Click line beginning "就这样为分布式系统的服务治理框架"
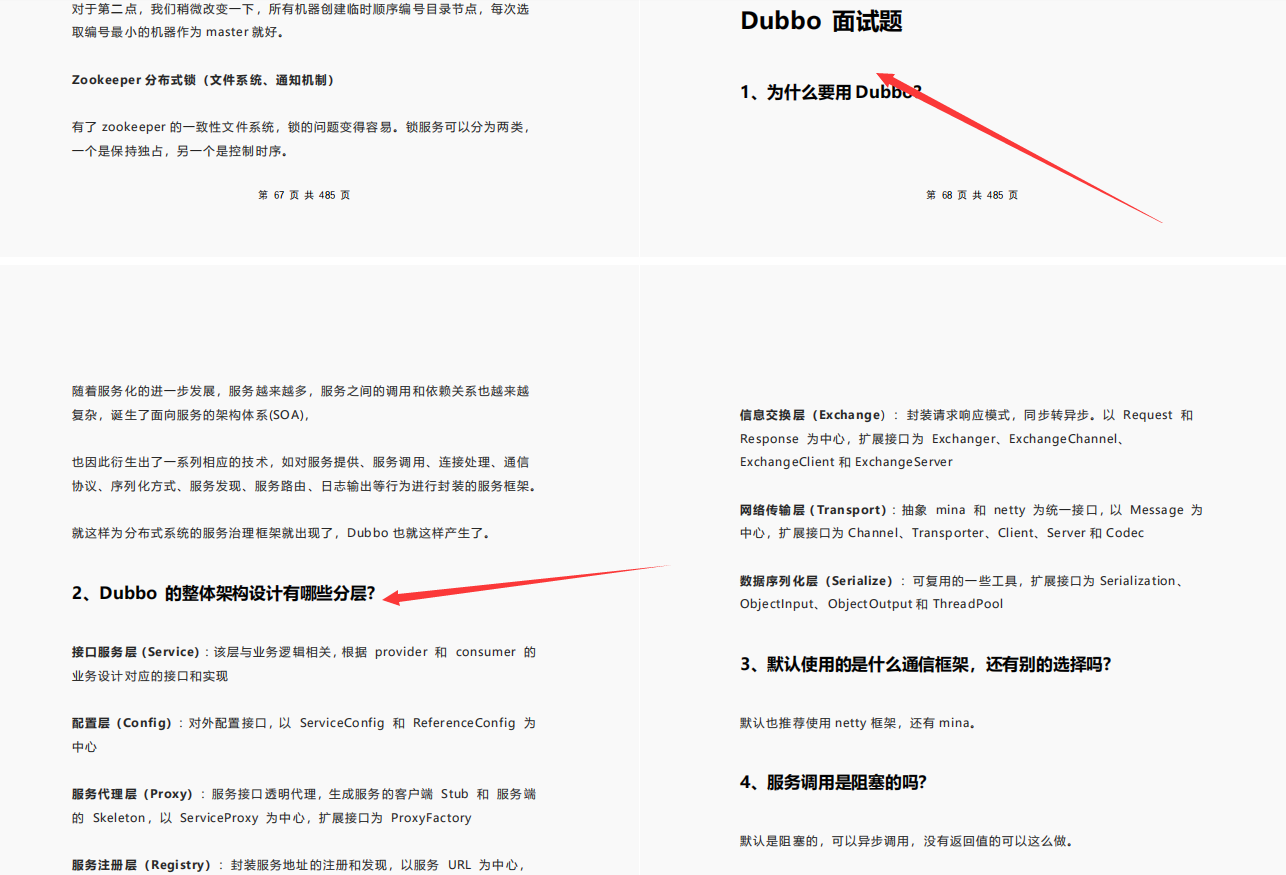This screenshot has height=875, width=1286. pyautogui.click(x=281, y=533)
